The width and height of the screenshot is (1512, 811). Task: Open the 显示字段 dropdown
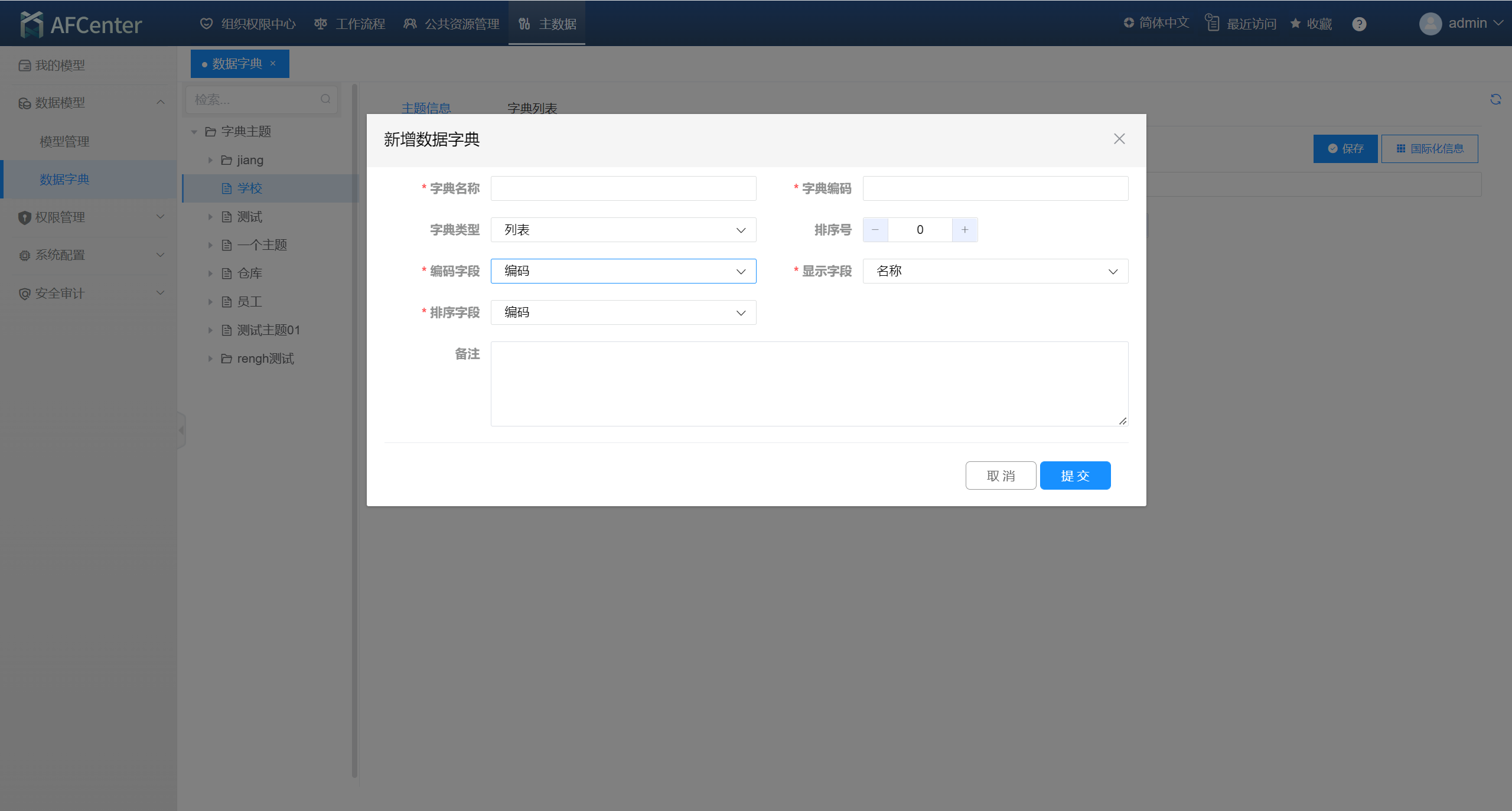pos(995,271)
